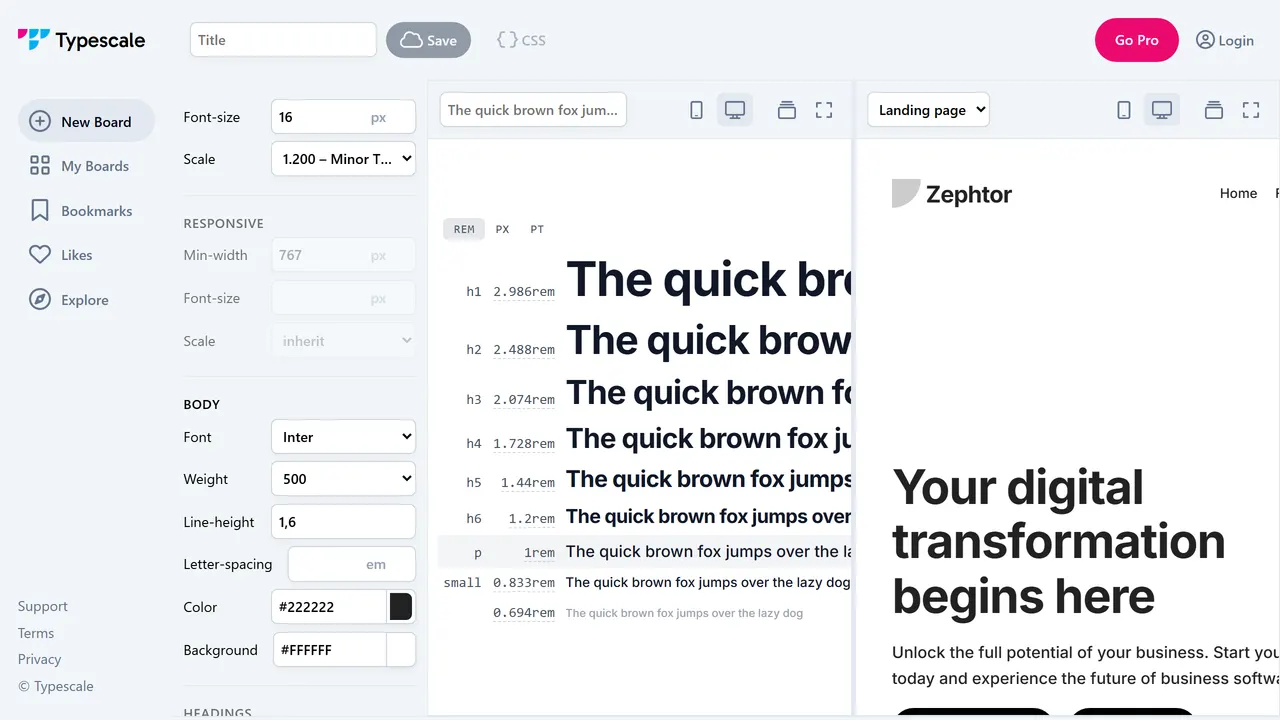Click the Zephtor logo in preview
The width and height of the screenshot is (1280, 720).
[951, 194]
